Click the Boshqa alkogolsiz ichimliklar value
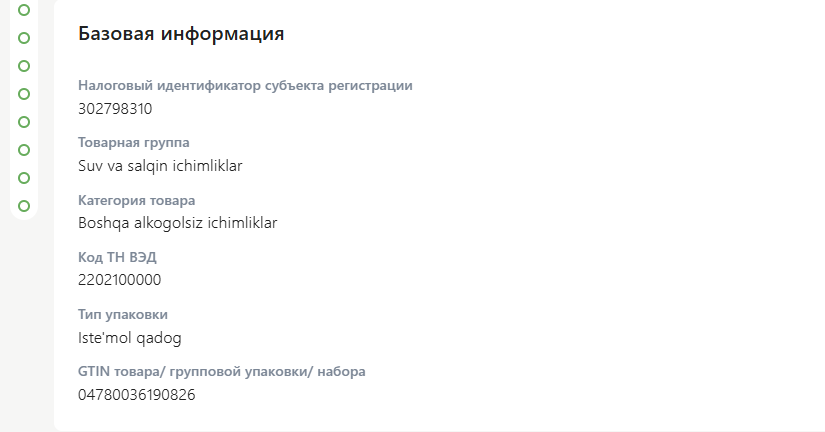Viewport: 825px width, 432px height. (177, 222)
